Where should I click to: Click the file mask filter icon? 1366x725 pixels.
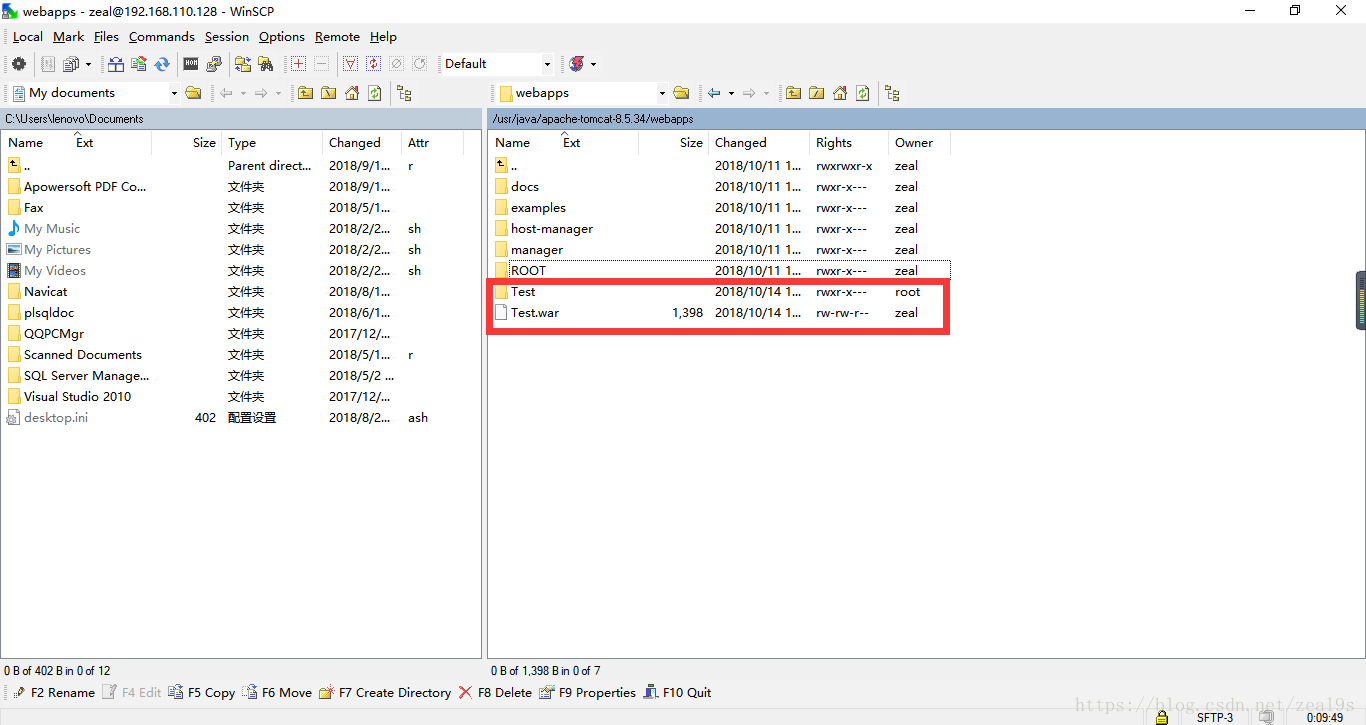(x=350, y=64)
